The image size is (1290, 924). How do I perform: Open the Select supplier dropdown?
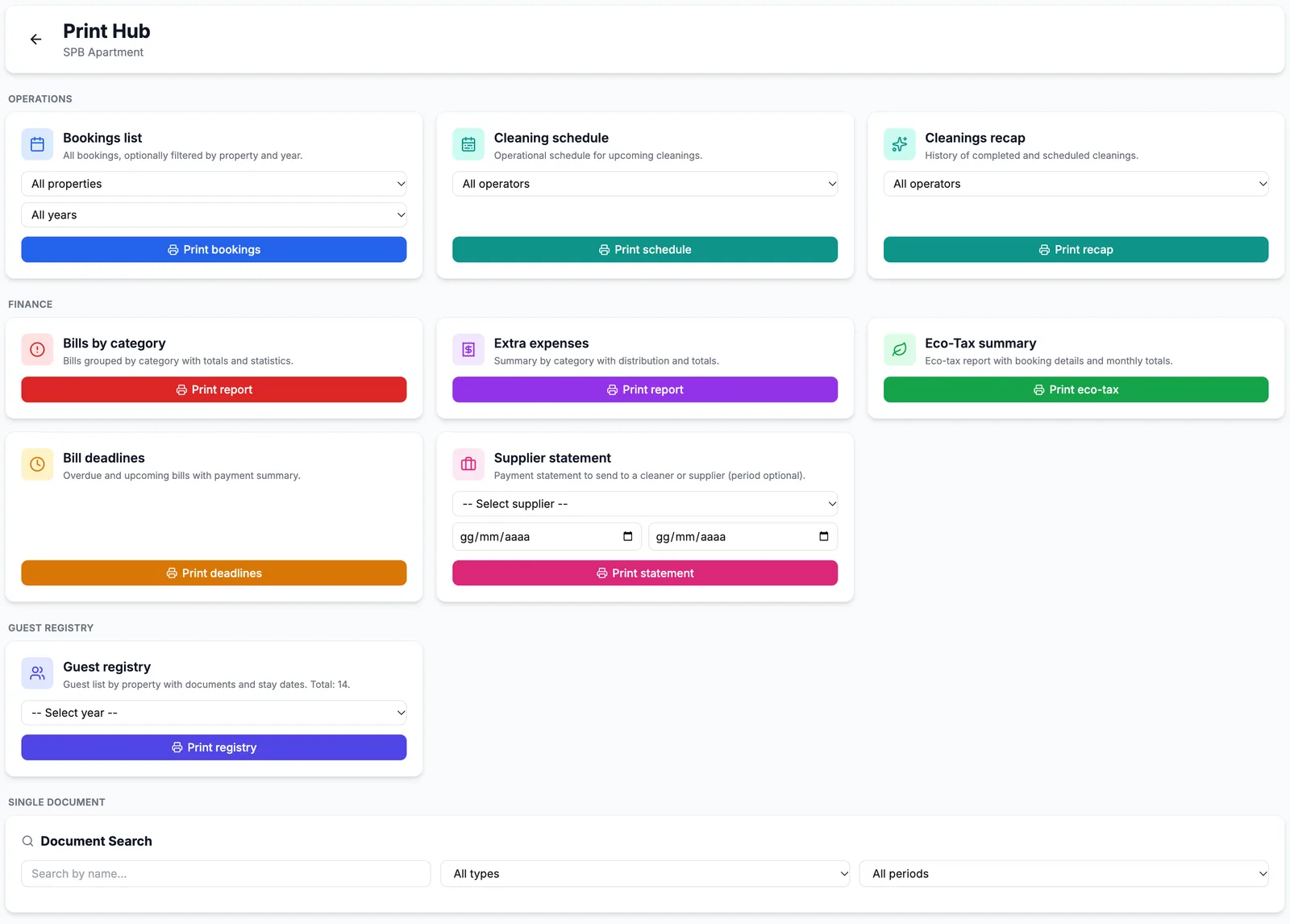click(x=645, y=504)
